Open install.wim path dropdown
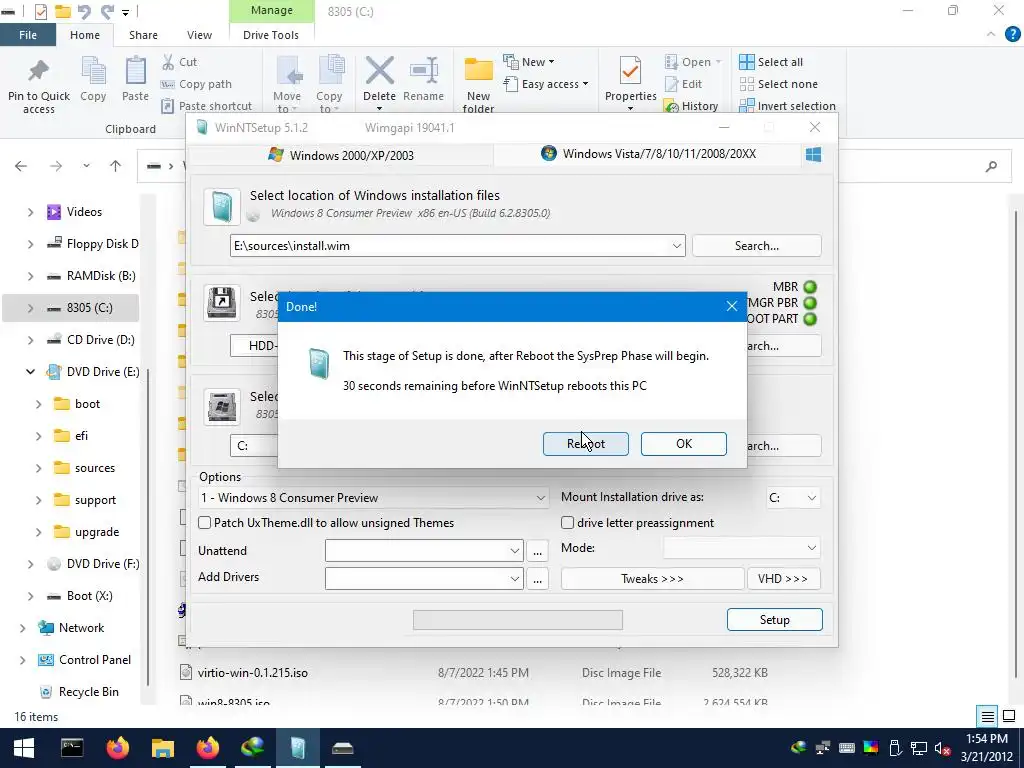1024x768 pixels. click(x=676, y=246)
